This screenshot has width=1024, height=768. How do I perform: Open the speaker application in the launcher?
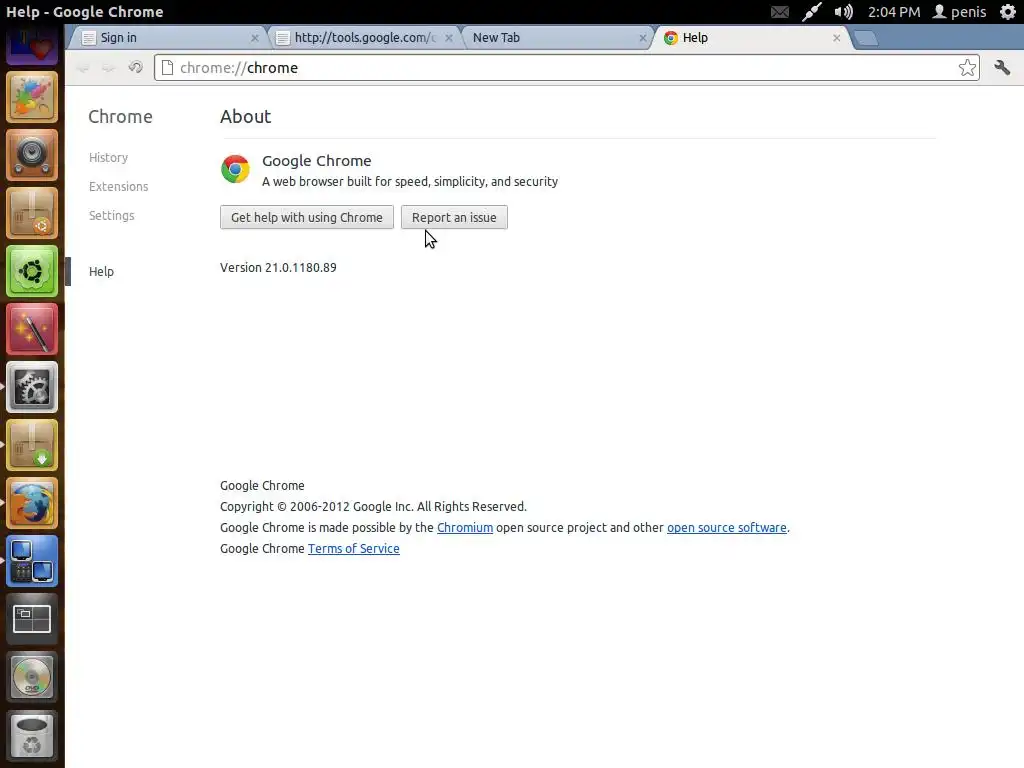coord(32,155)
